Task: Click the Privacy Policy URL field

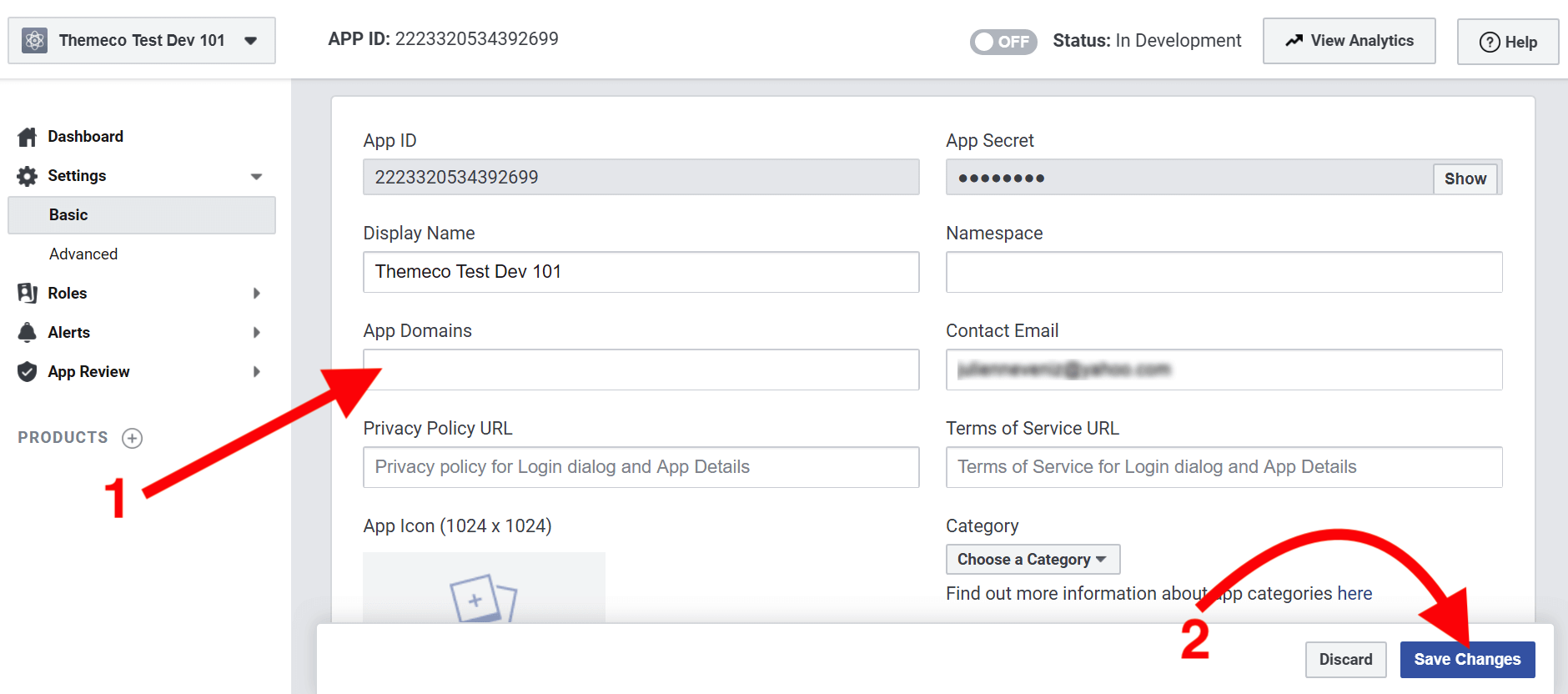Action: point(641,467)
